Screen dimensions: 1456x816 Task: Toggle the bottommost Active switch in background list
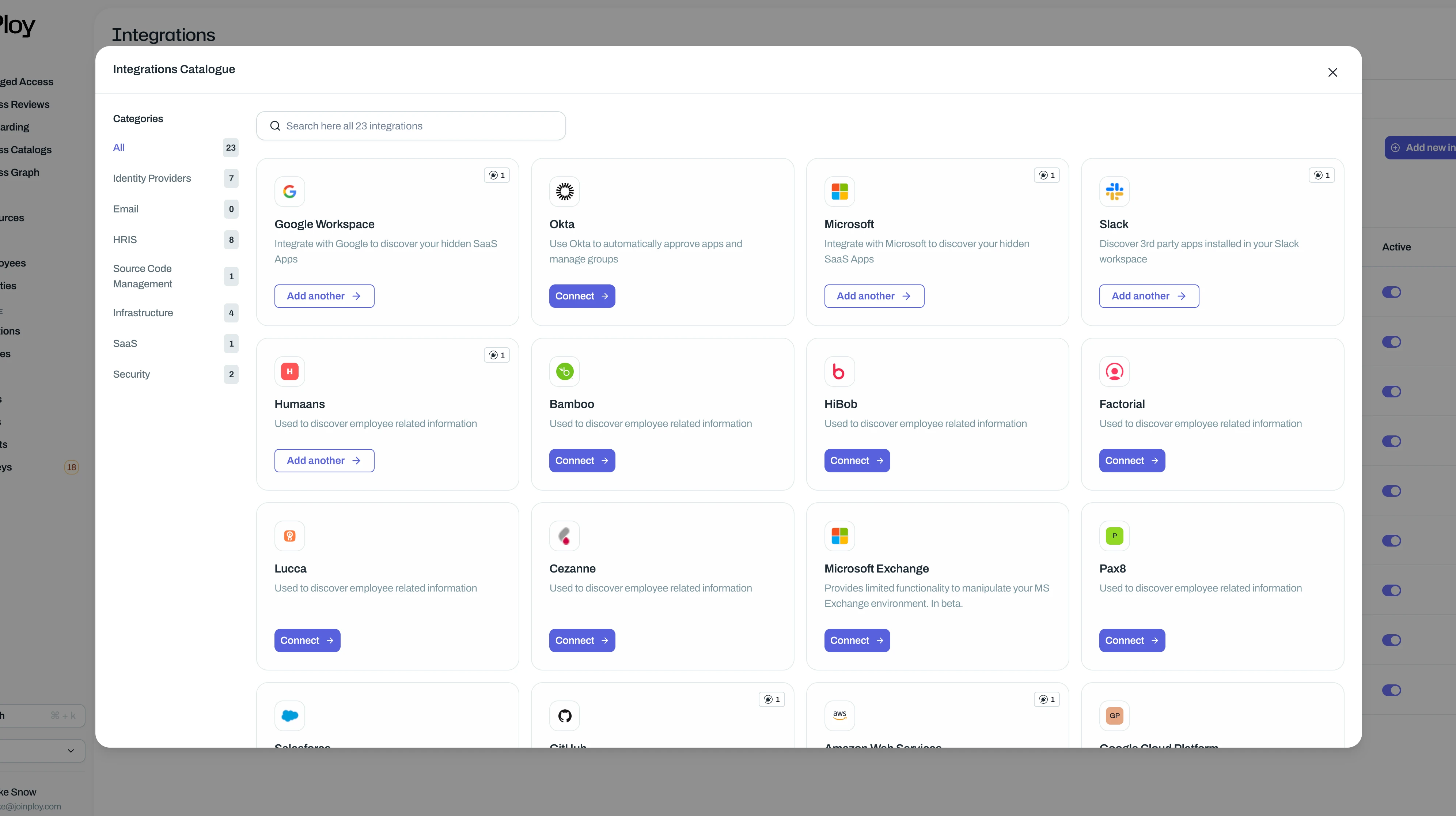coord(1392,691)
